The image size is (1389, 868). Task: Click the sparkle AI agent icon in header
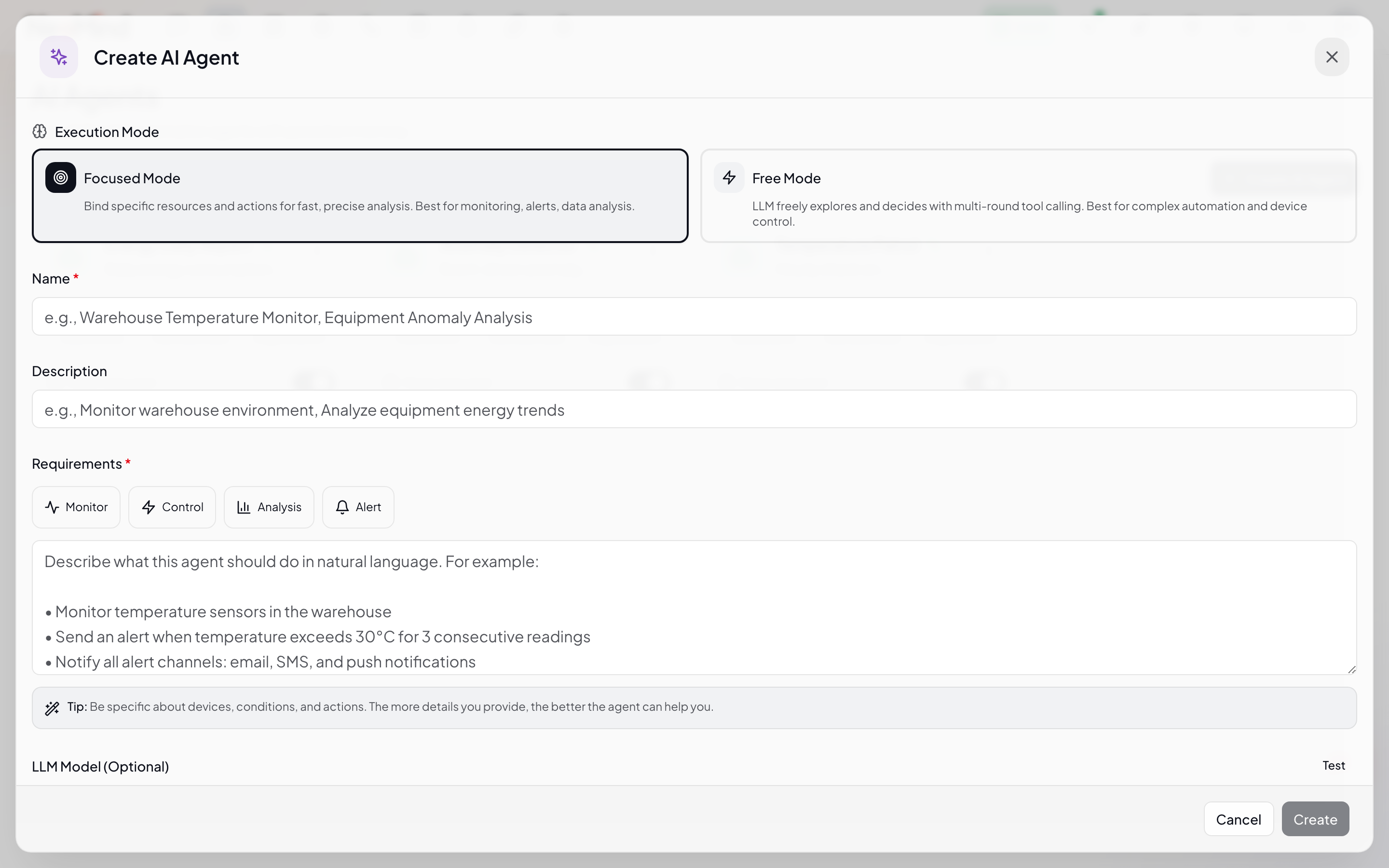pyautogui.click(x=58, y=57)
